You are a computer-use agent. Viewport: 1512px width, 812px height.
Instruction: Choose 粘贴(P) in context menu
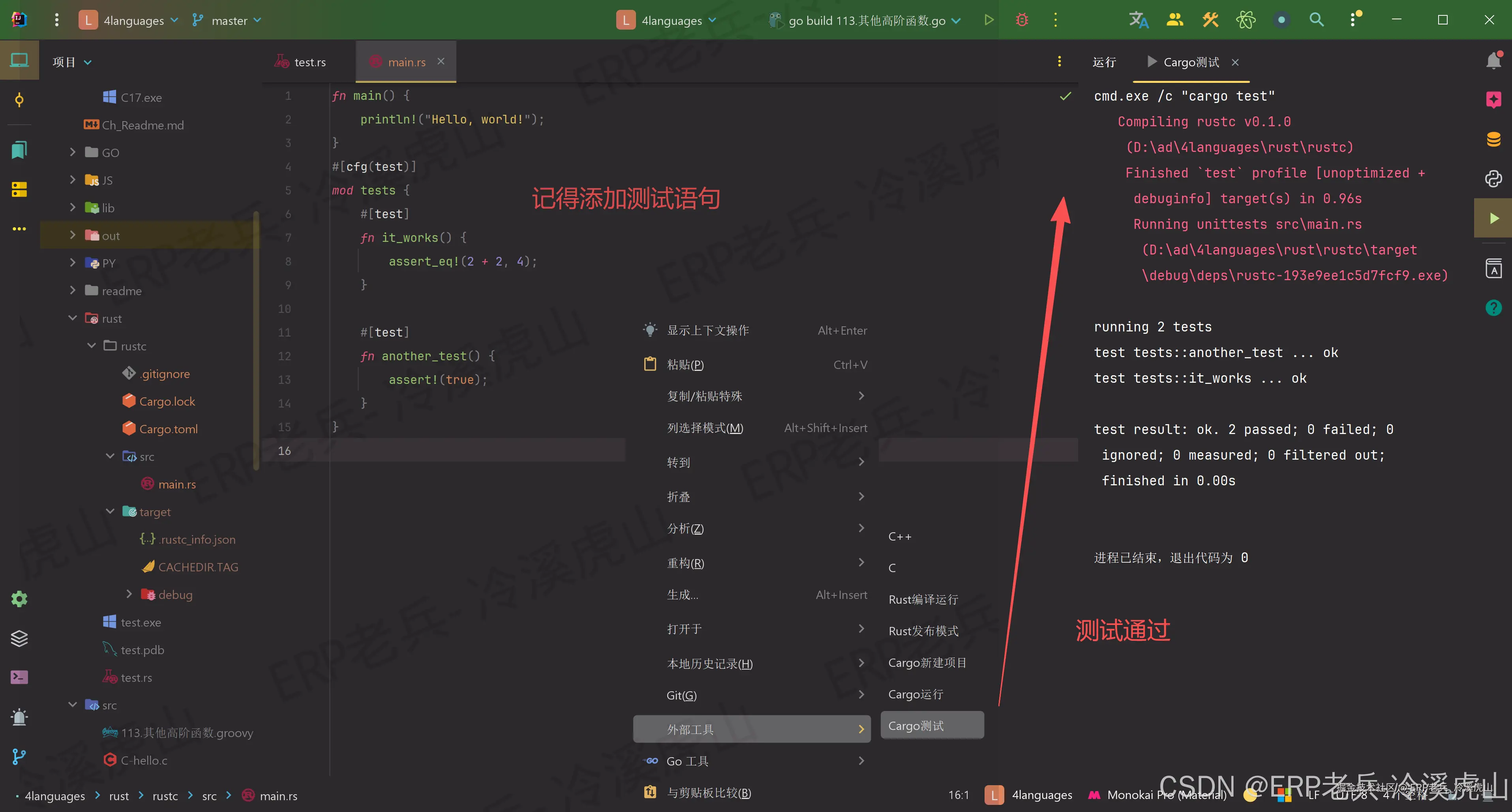click(685, 364)
